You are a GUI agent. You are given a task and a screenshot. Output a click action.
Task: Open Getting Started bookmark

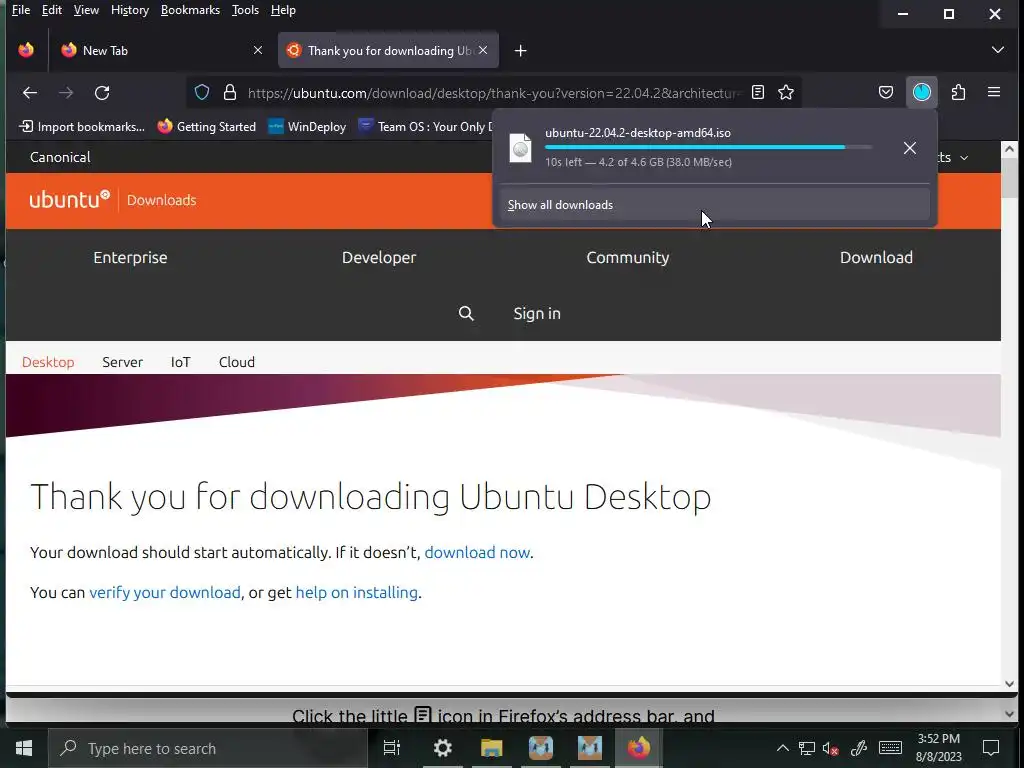(207, 127)
